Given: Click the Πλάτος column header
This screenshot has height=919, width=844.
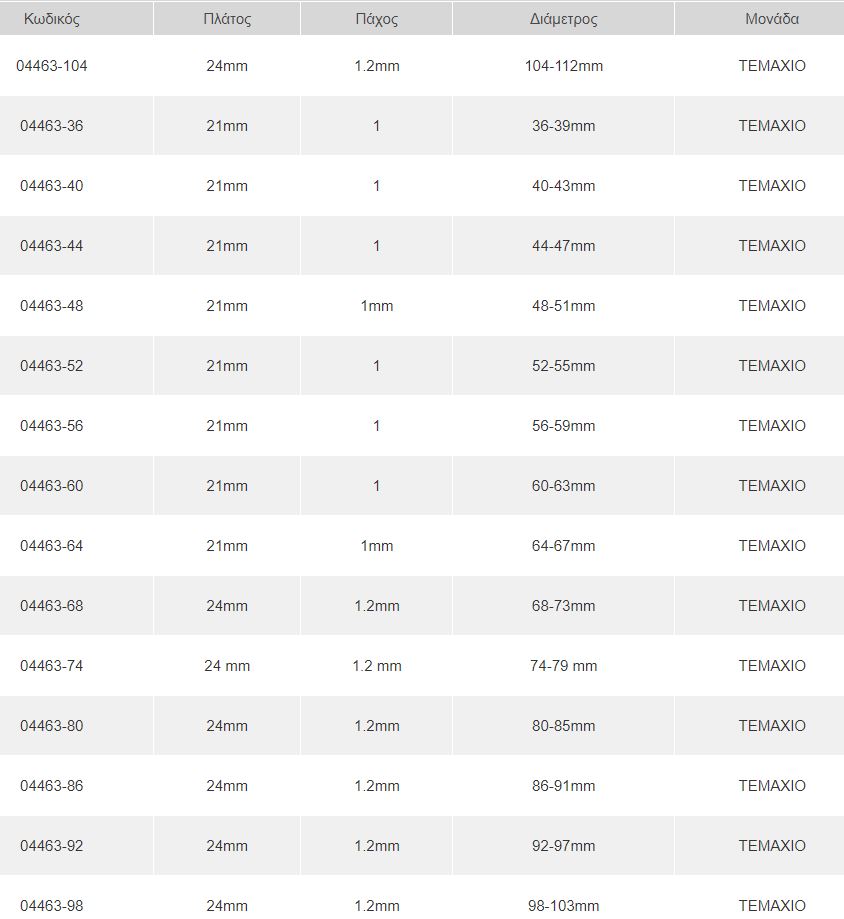Looking at the screenshot, I should [227, 19].
